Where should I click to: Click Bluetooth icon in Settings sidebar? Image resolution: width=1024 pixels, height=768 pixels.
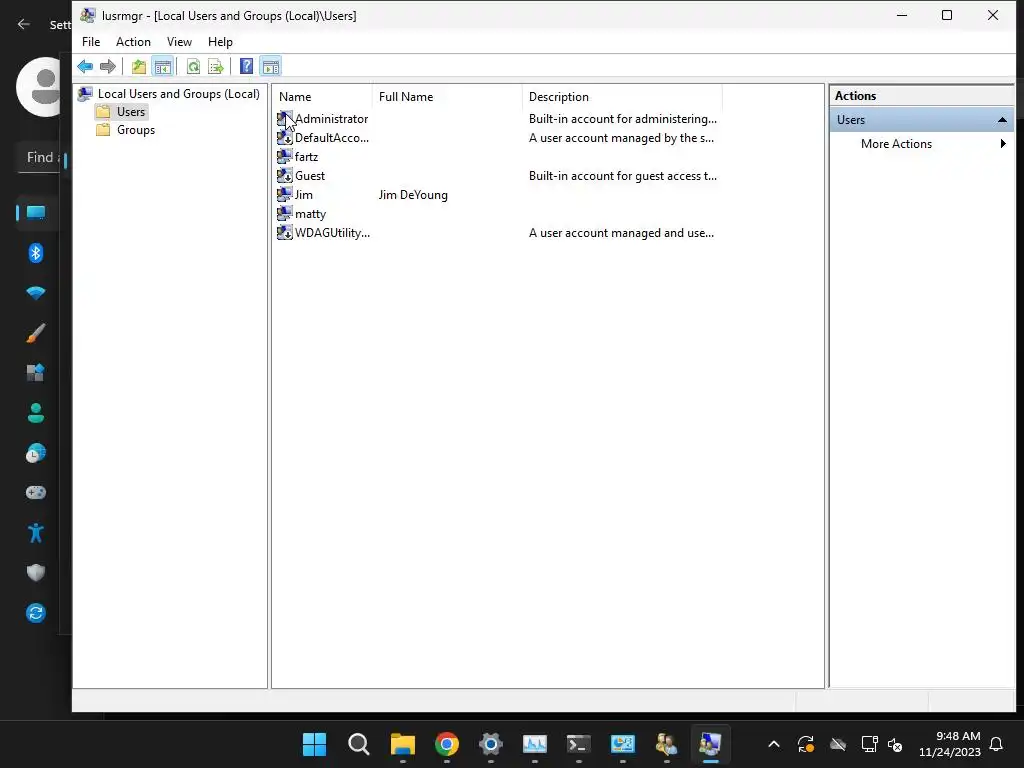coord(36,253)
